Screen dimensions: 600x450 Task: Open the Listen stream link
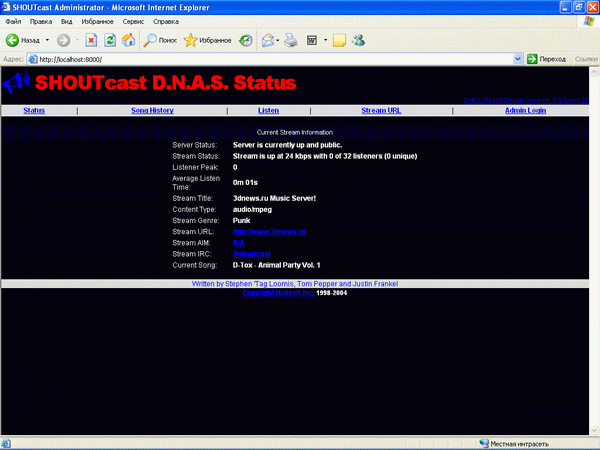pos(268,110)
